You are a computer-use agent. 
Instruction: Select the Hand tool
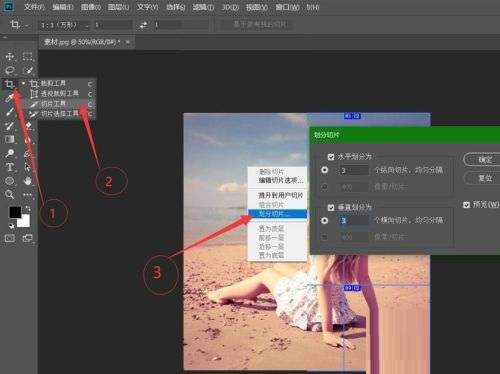click(27, 181)
